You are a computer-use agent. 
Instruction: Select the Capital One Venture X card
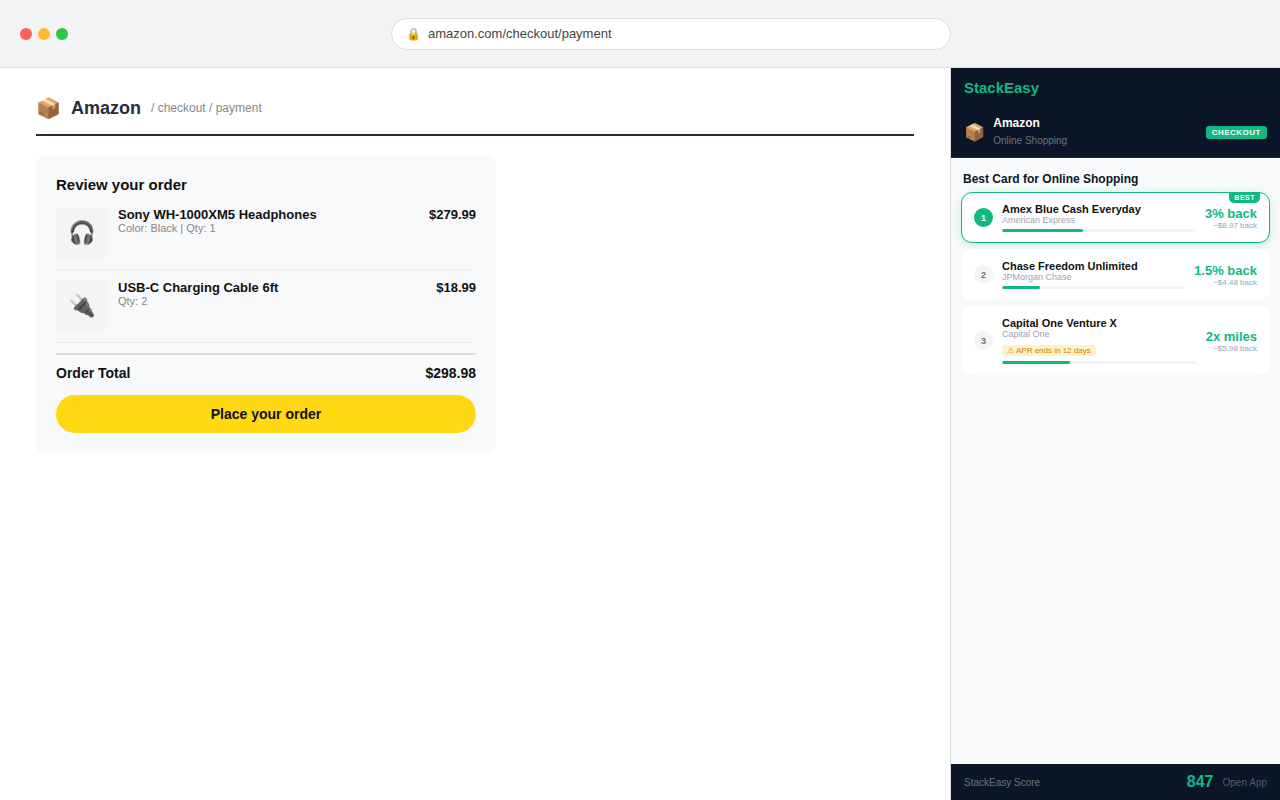pyautogui.click(x=1115, y=341)
